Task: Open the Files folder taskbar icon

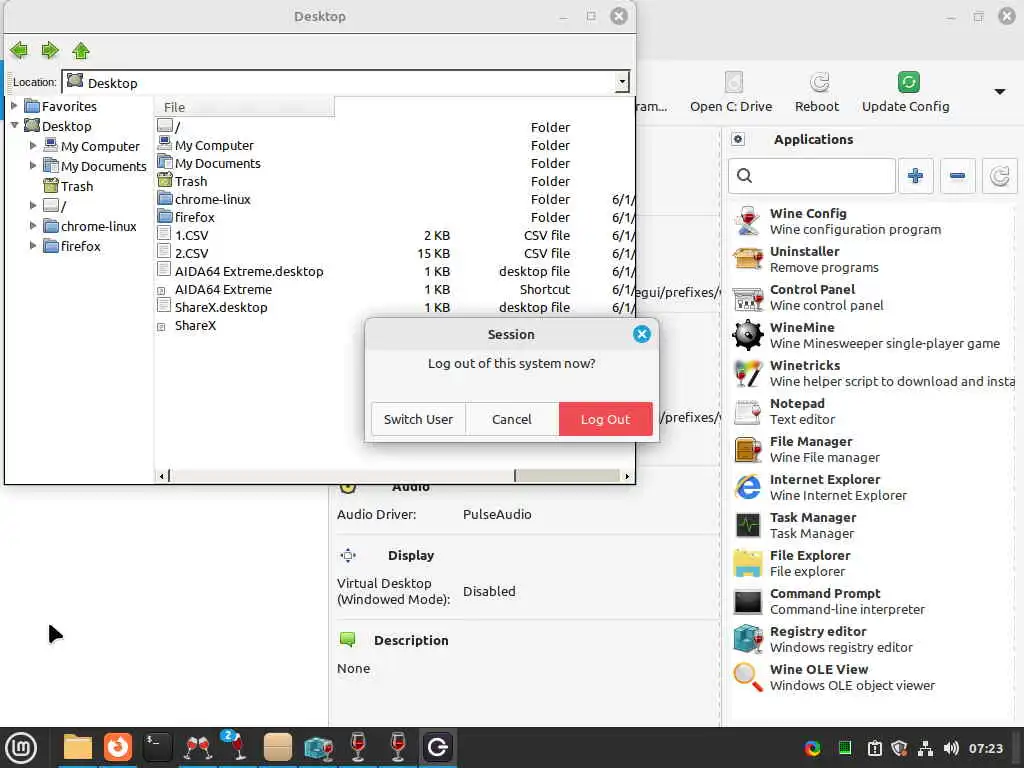Action: 78,747
